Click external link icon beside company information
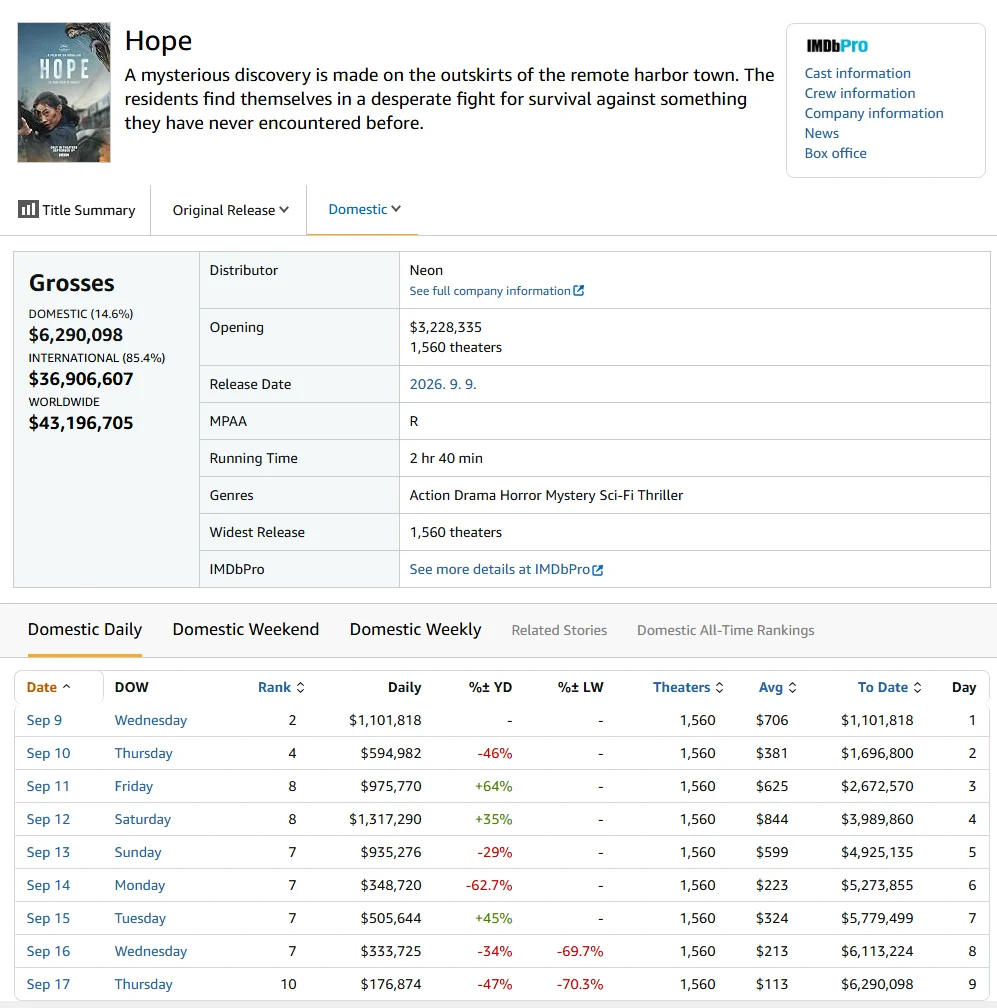Screen dimensions: 997x1008 [579, 291]
